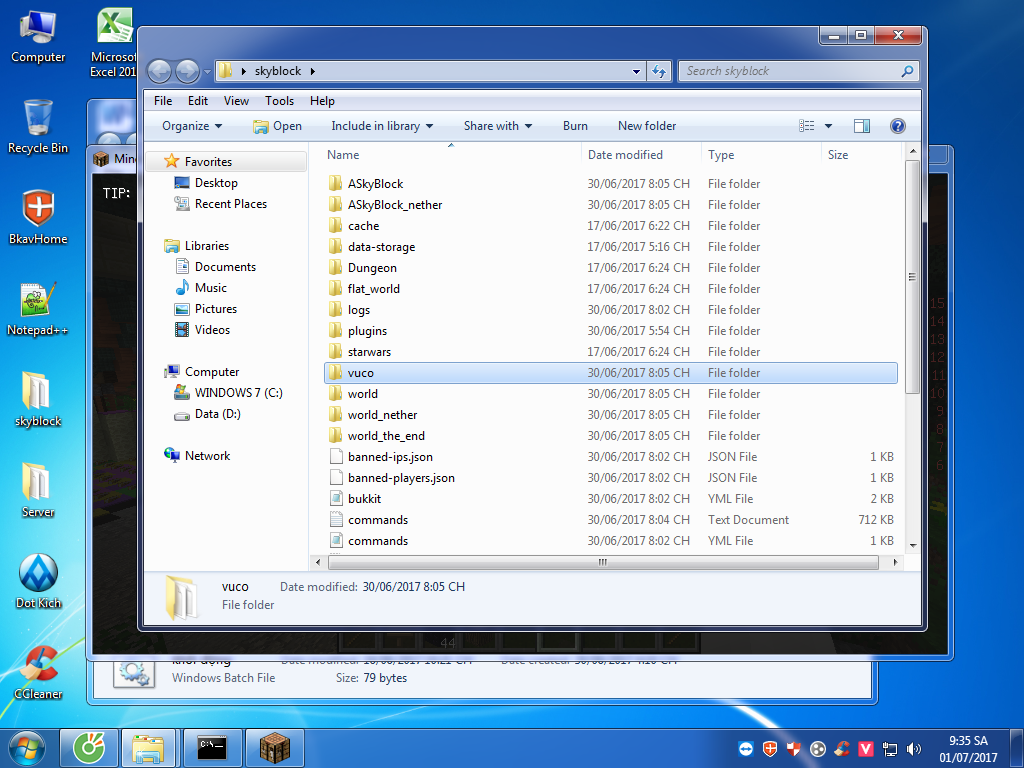Refresh the skyblock folder view
1024x768 pixels.
(659, 71)
